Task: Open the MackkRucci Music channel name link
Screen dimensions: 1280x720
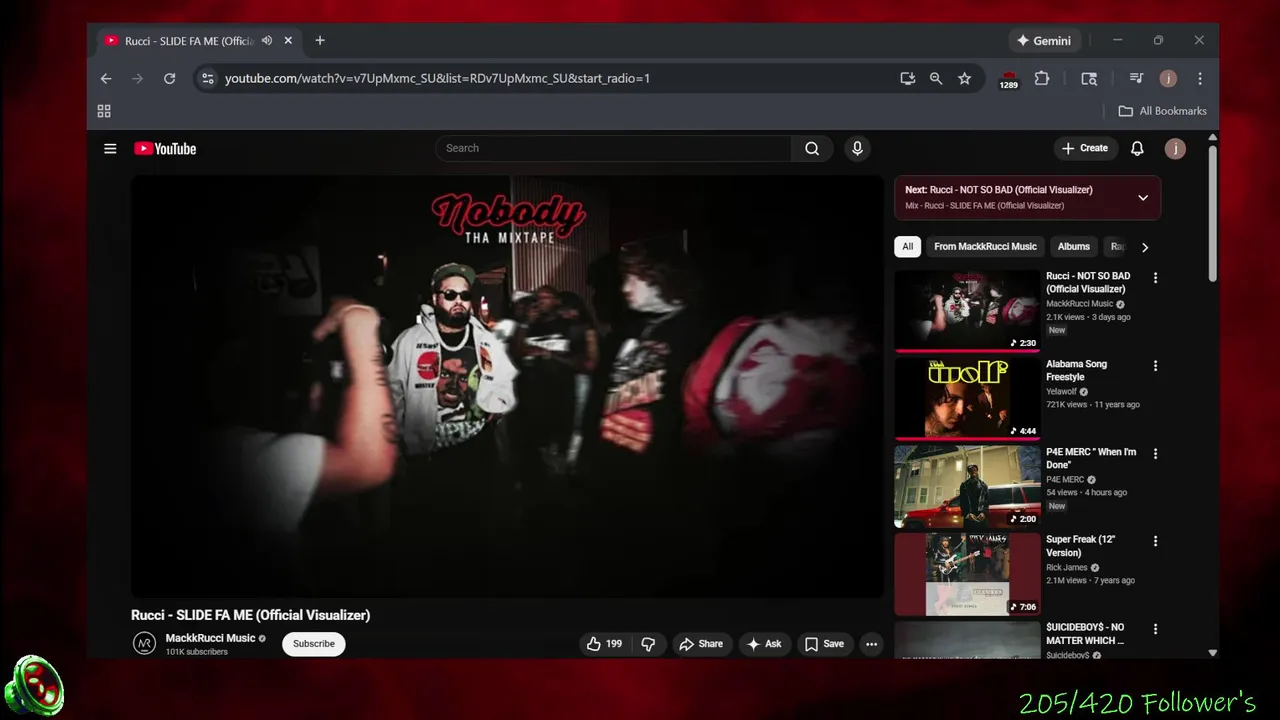Action: tap(210, 638)
